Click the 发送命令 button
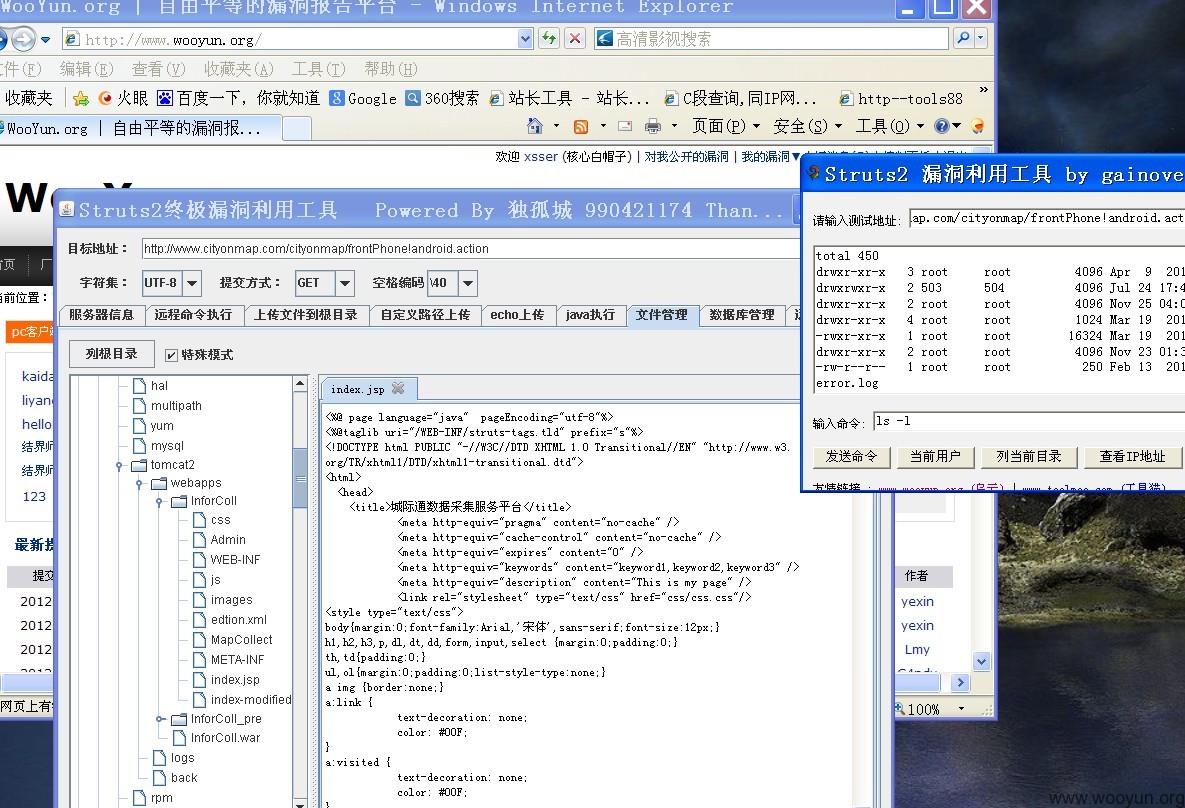This screenshot has width=1185, height=808. (852, 457)
